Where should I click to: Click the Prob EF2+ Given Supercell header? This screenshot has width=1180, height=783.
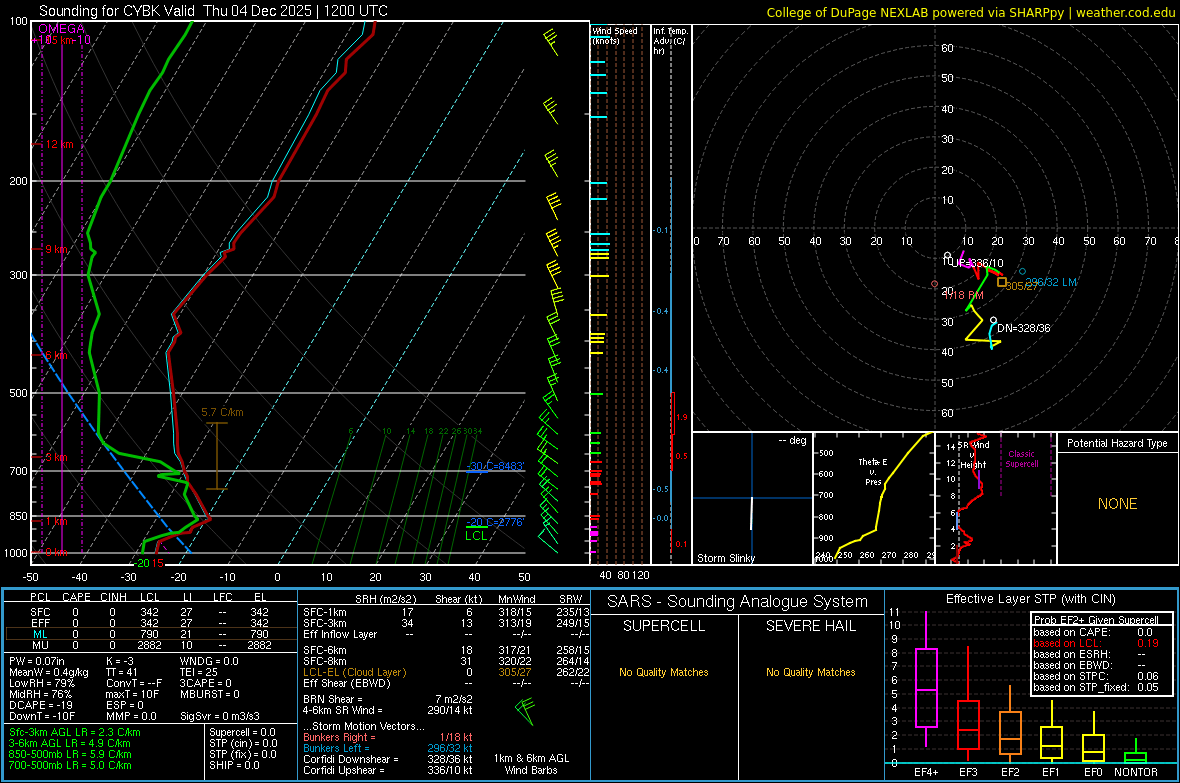tap(1096, 620)
